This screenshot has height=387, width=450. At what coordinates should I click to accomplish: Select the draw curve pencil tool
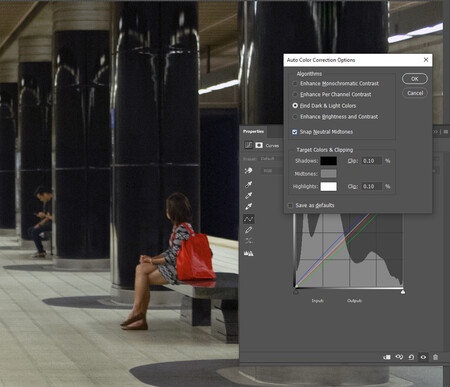[249, 230]
